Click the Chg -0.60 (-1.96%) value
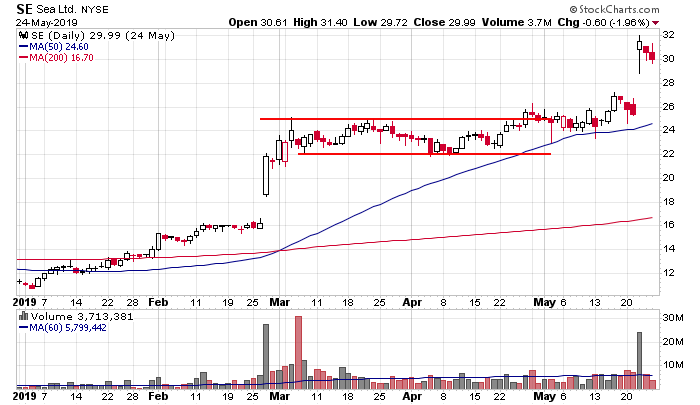Screen dimensions: 700x405 [x=603, y=22]
